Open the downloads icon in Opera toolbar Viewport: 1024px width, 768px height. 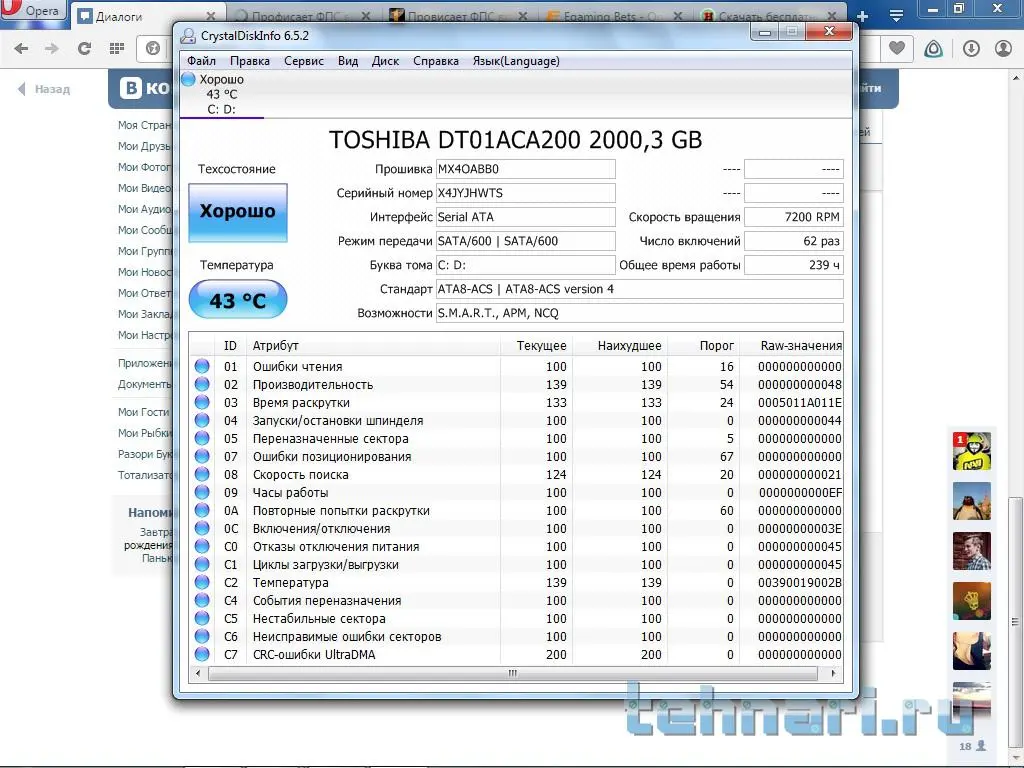click(x=971, y=48)
